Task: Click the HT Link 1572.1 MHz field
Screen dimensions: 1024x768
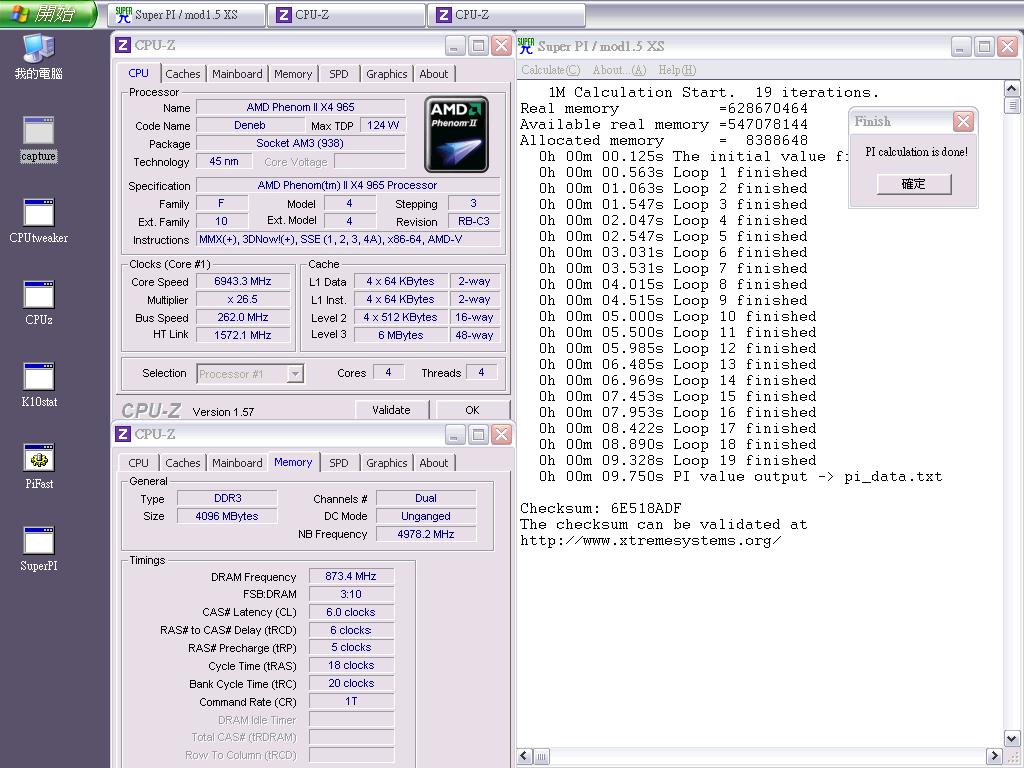Action: pos(243,335)
